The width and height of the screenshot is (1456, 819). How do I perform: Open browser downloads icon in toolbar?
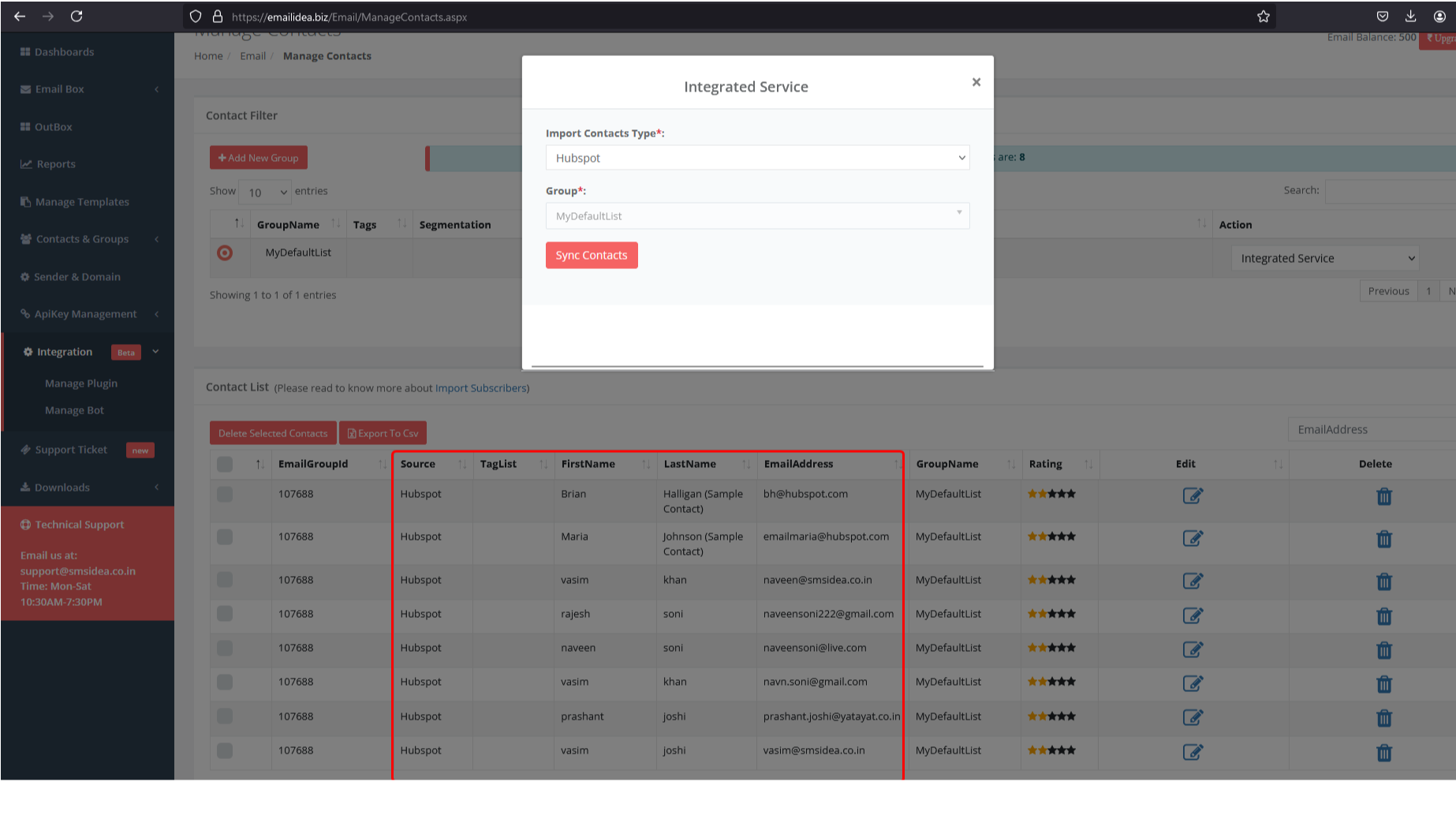pyautogui.click(x=1410, y=17)
